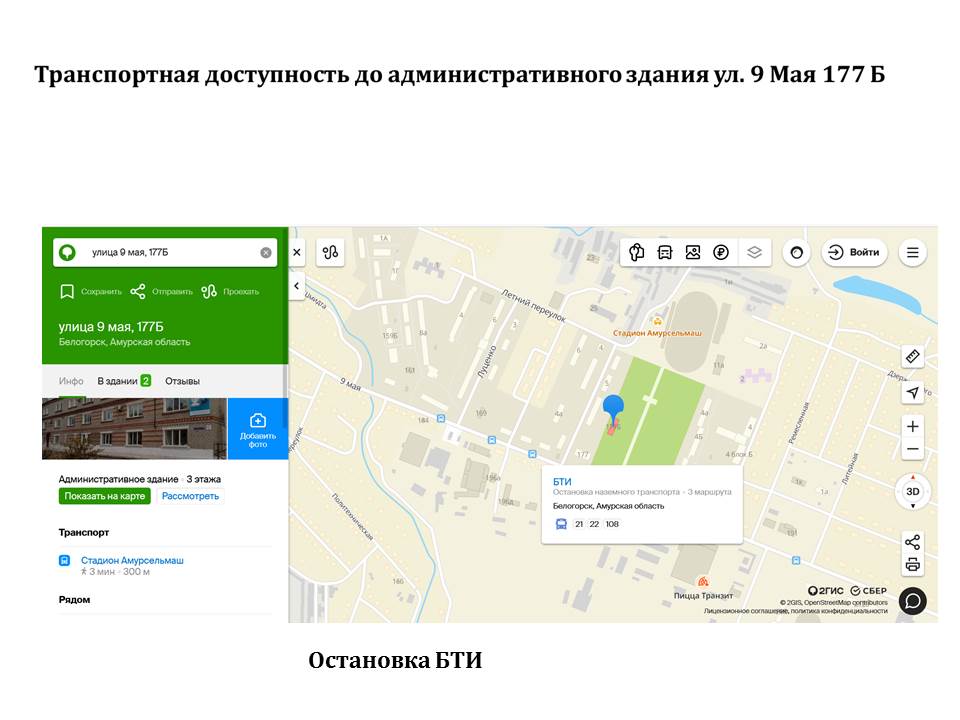Toggle 3D map view mode
The height and width of the screenshot is (720, 960).
tap(912, 492)
